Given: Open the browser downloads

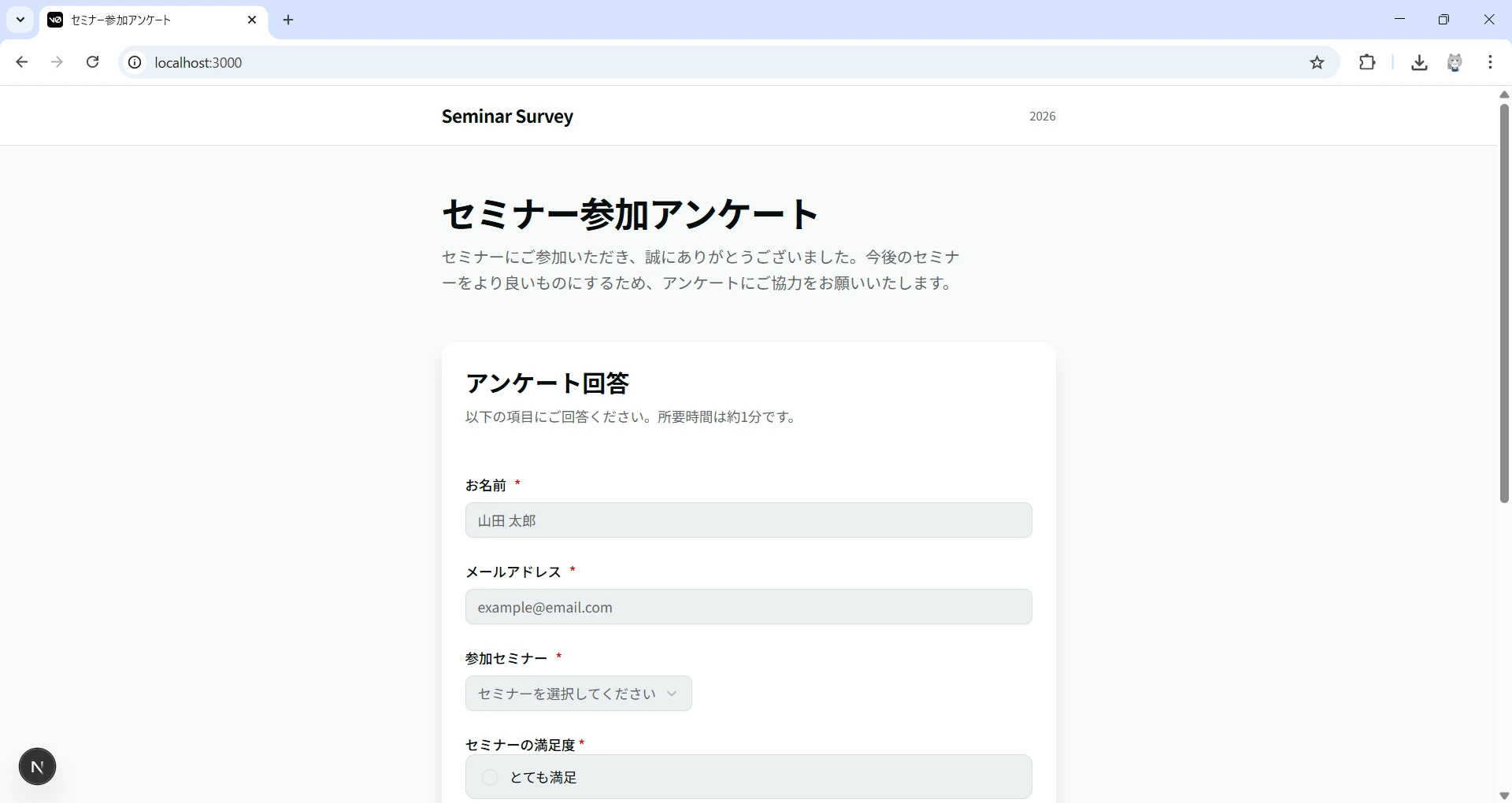Looking at the screenshot, I should click(x=1420, y=62).
